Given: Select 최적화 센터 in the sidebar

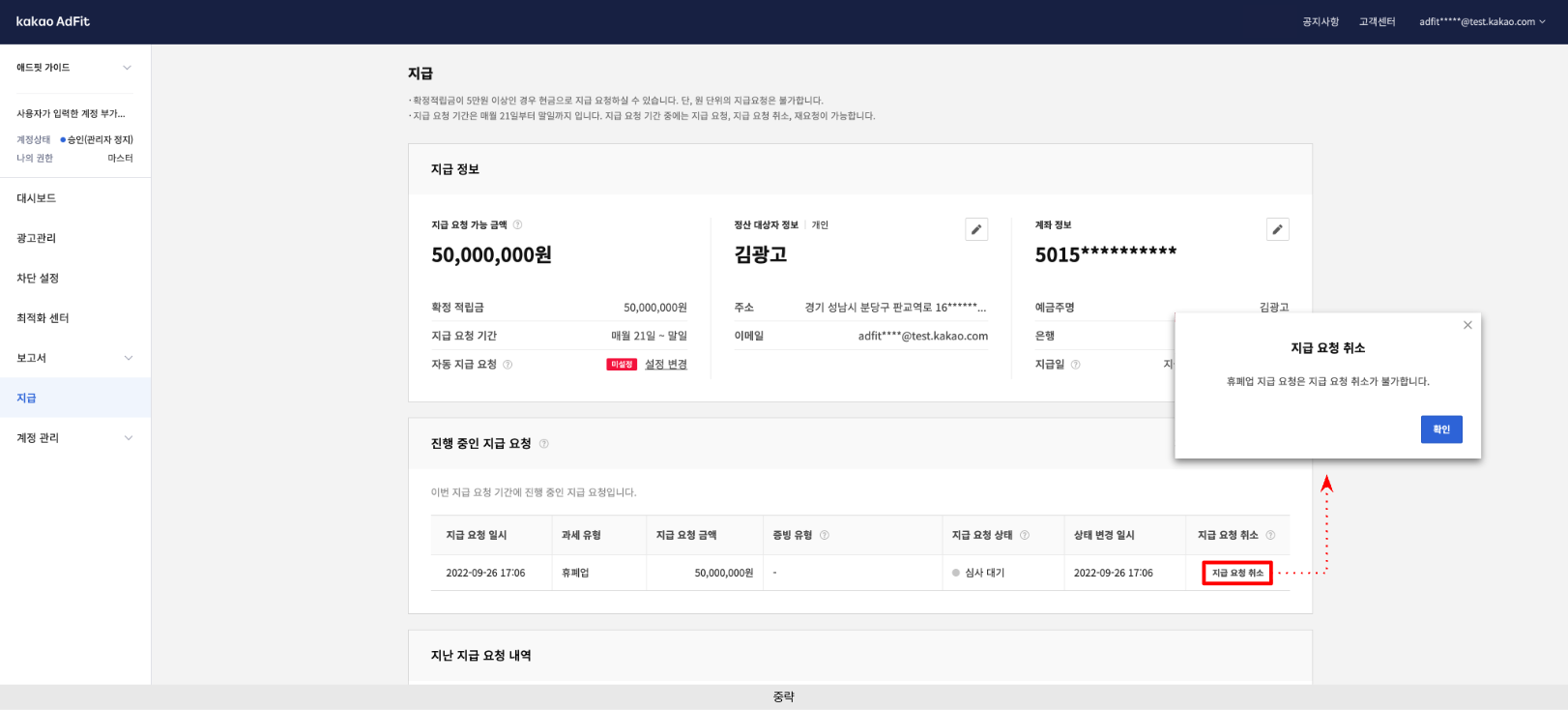Looking at the screenshot, I should coord(43,318).
